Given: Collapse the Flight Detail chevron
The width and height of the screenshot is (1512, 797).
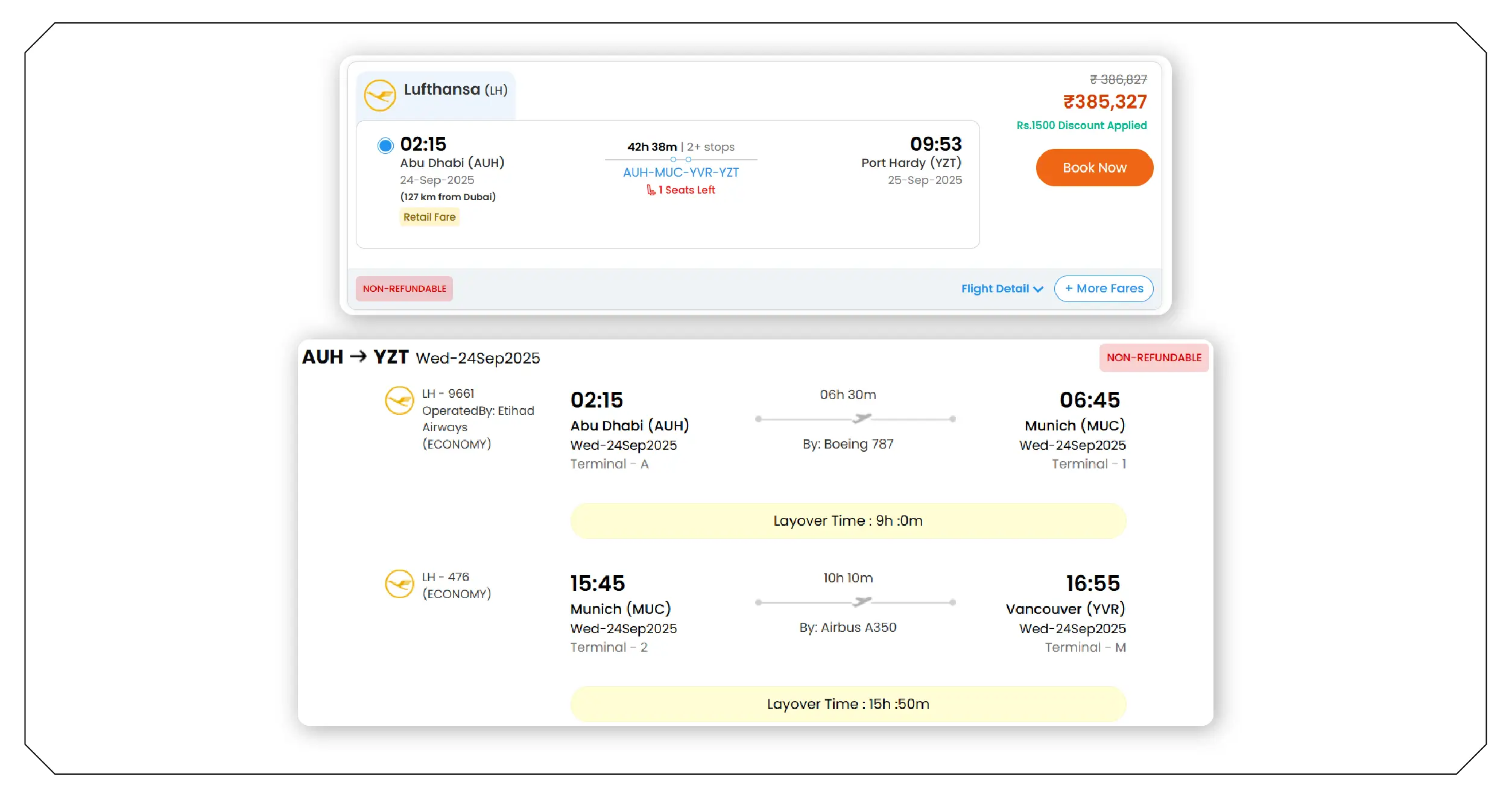Looking at the screenshot, I should point(1039,290).
